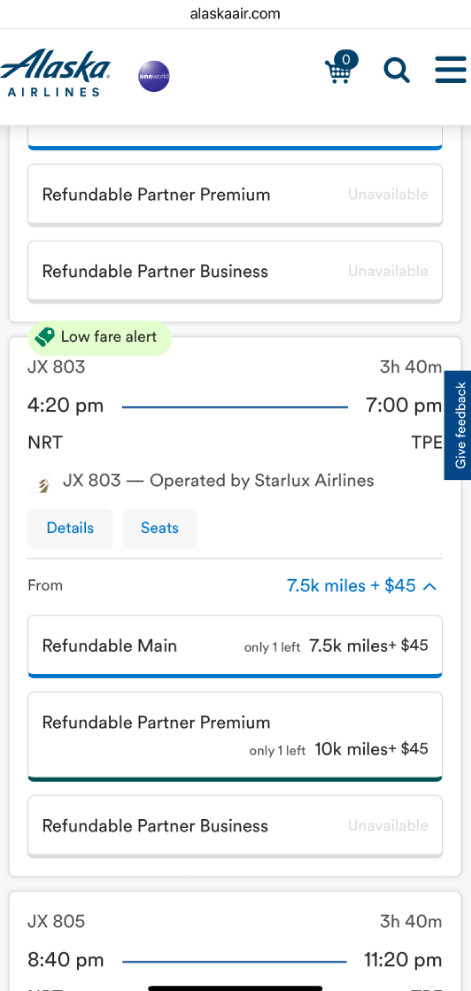
Task: View Seats for flight JX 803
Action: [160, 528]
